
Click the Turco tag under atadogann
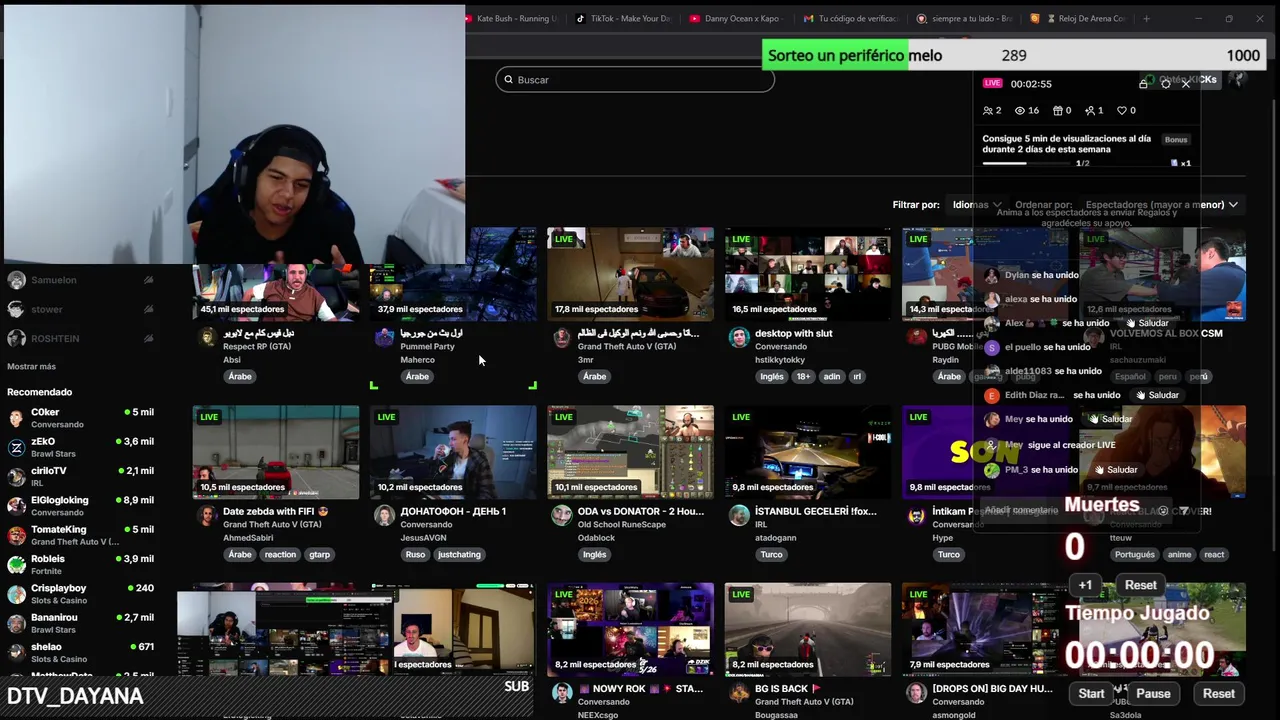pos(771,554)
